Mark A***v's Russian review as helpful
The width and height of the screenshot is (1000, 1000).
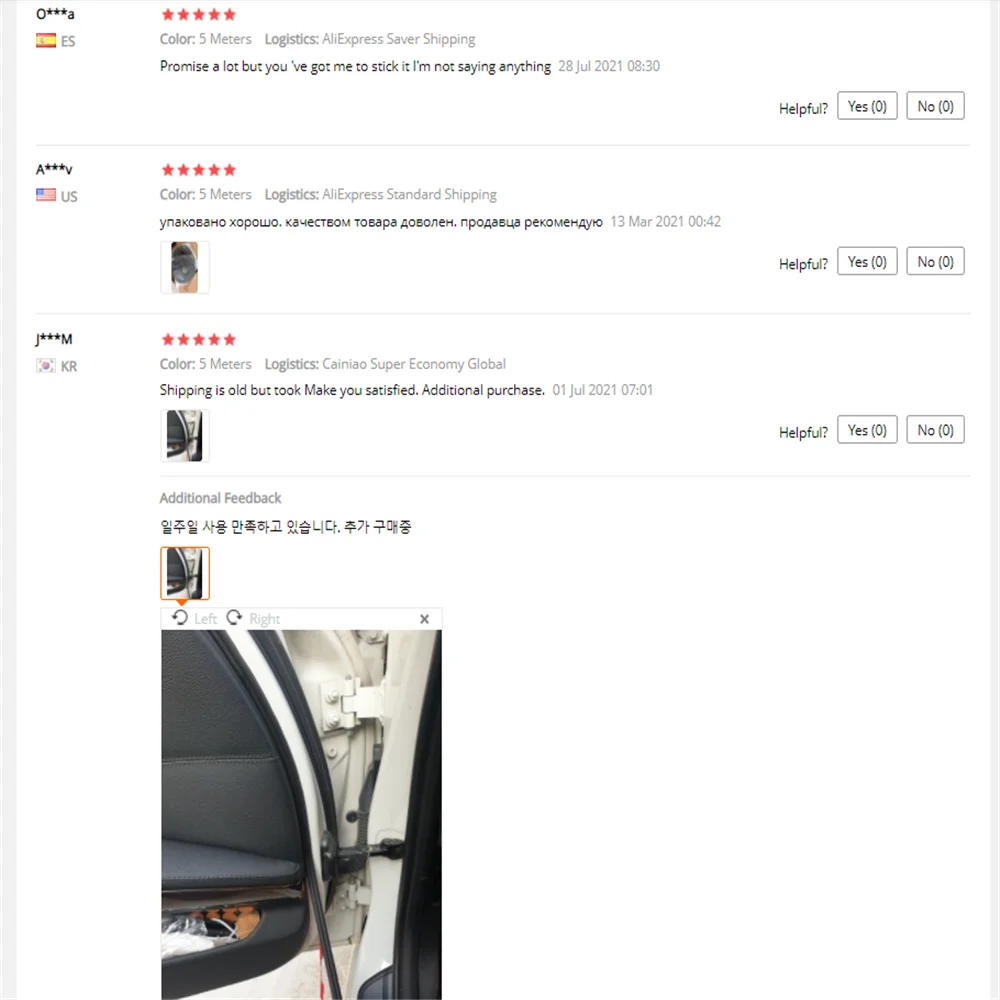click(x=867, y=261)
